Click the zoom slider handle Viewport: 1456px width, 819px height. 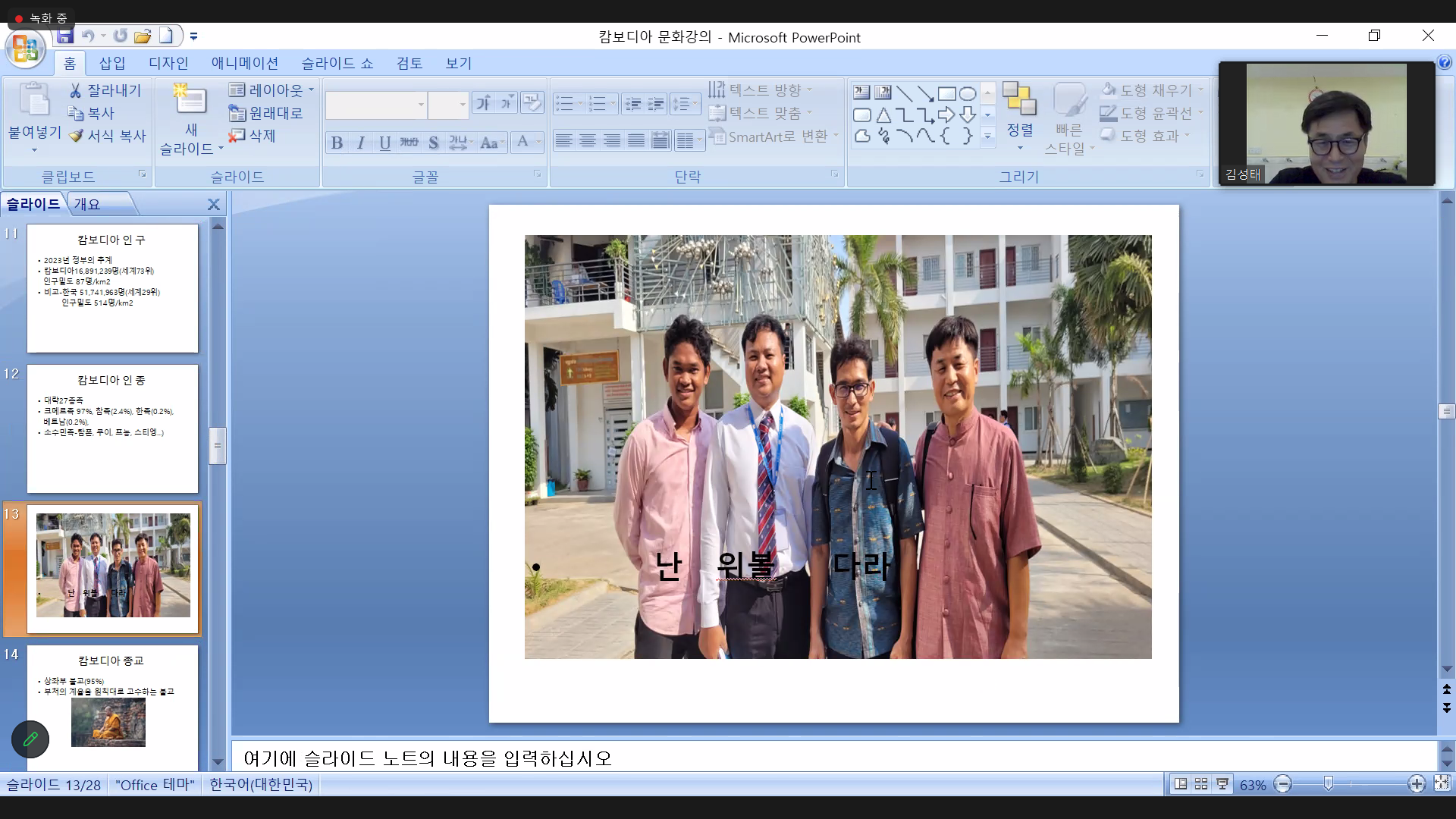click(x=1328, y=784)
